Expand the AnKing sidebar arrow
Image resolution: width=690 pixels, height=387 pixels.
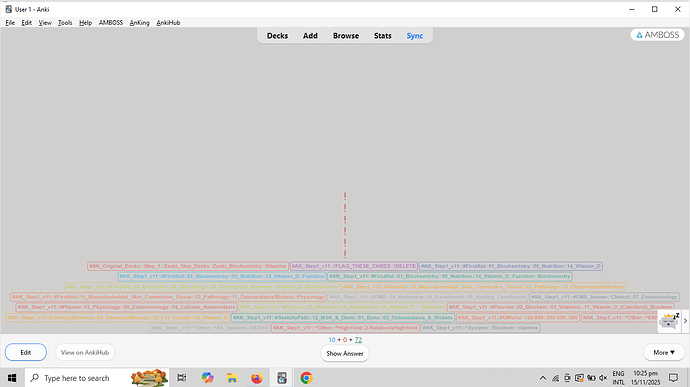(x=685, y=321)
